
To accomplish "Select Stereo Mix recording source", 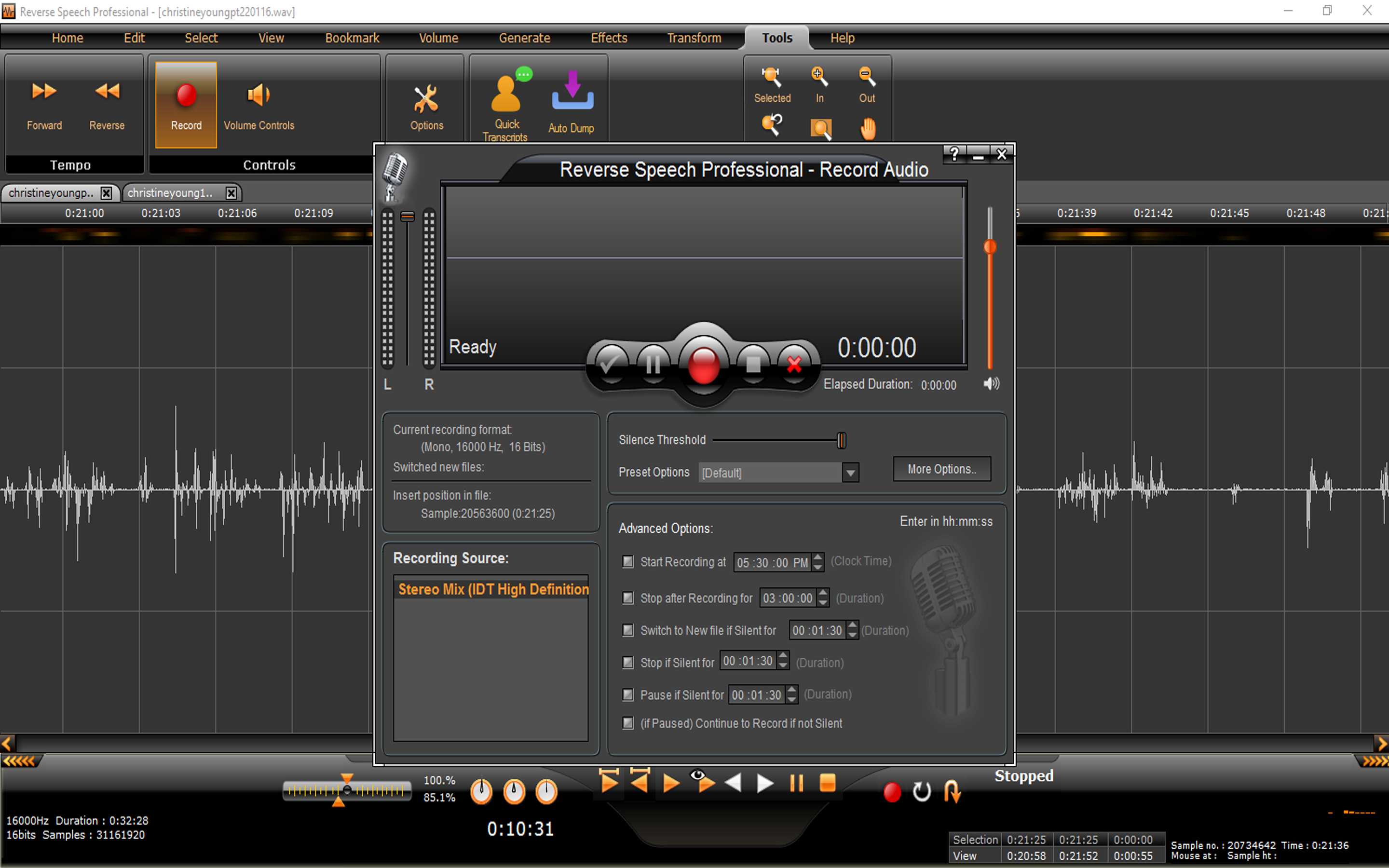I will click(491, 589).
